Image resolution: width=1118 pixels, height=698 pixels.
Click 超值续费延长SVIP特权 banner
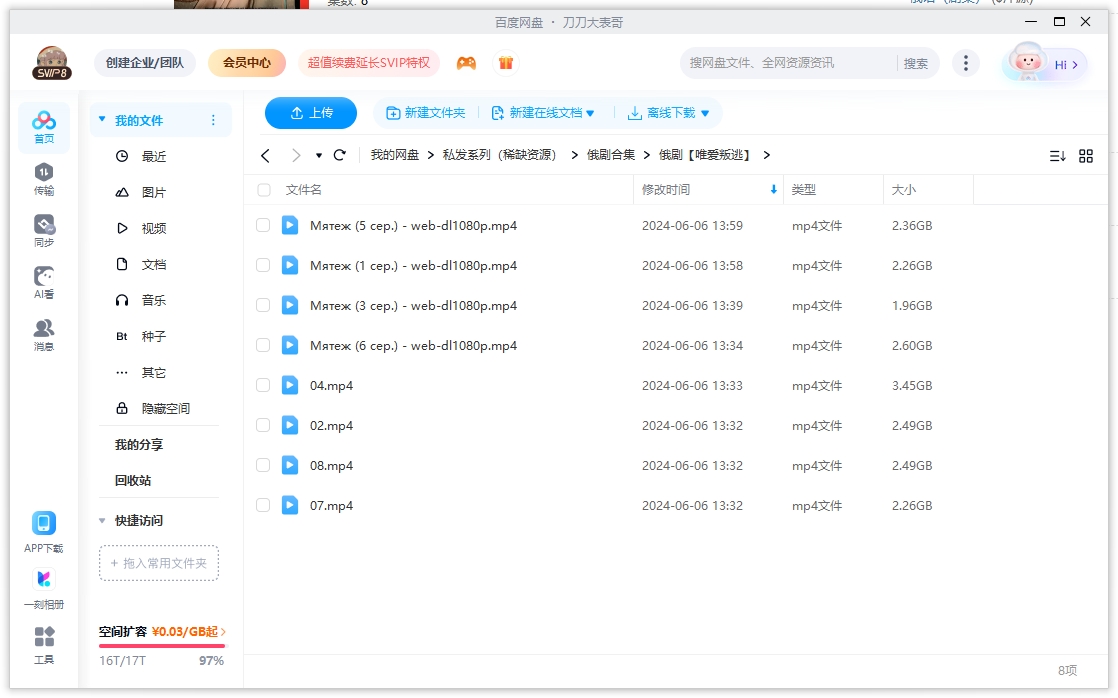tap(369, 63)
